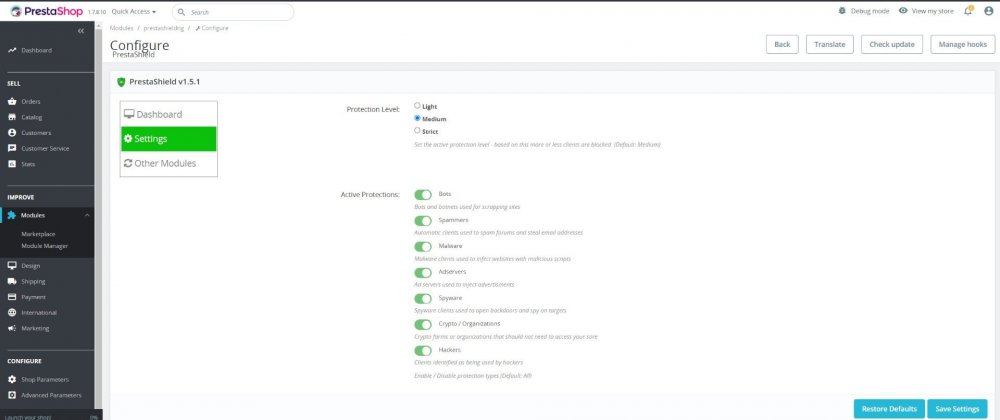The width and height of the screenshot is (1000, 420).
Task: Click the Catalog sidebar label
Action: click(x=31, y=117)
